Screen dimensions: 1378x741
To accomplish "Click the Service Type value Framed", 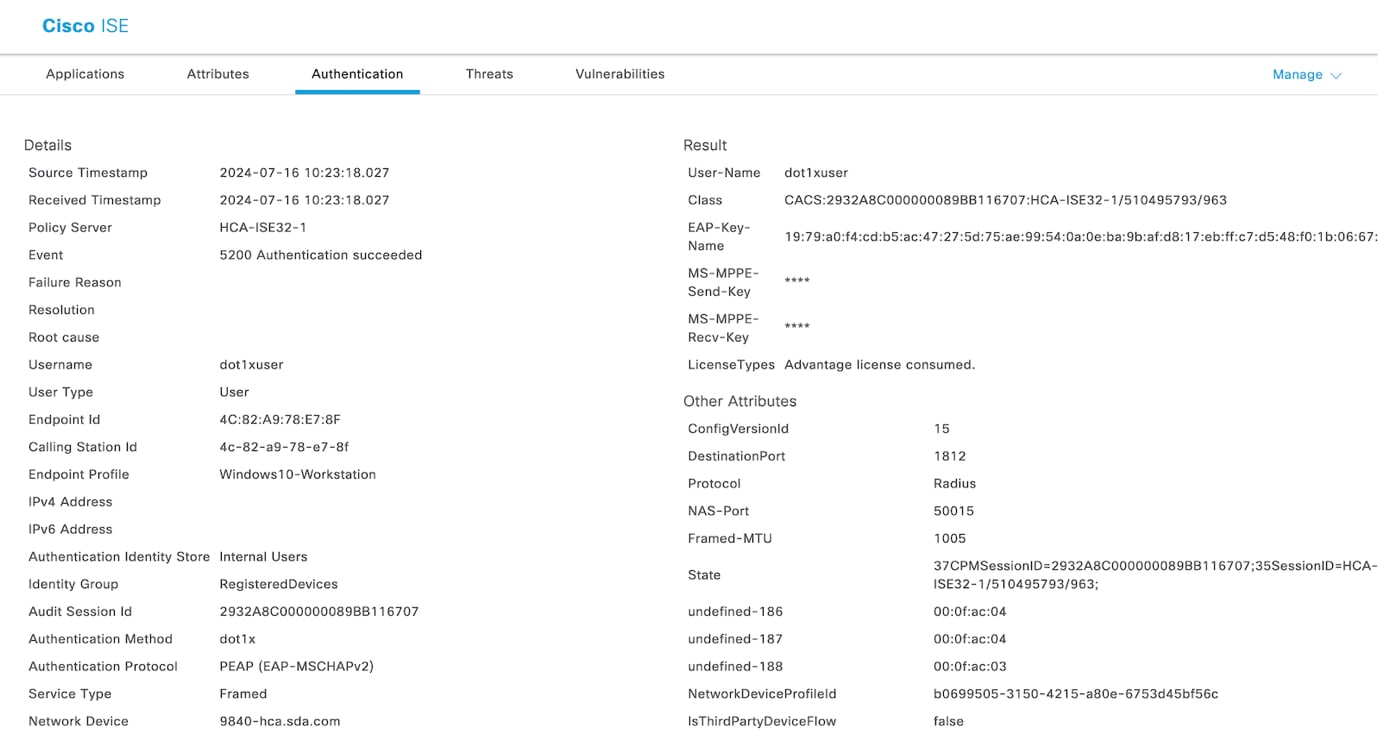I will click(243, 694).
